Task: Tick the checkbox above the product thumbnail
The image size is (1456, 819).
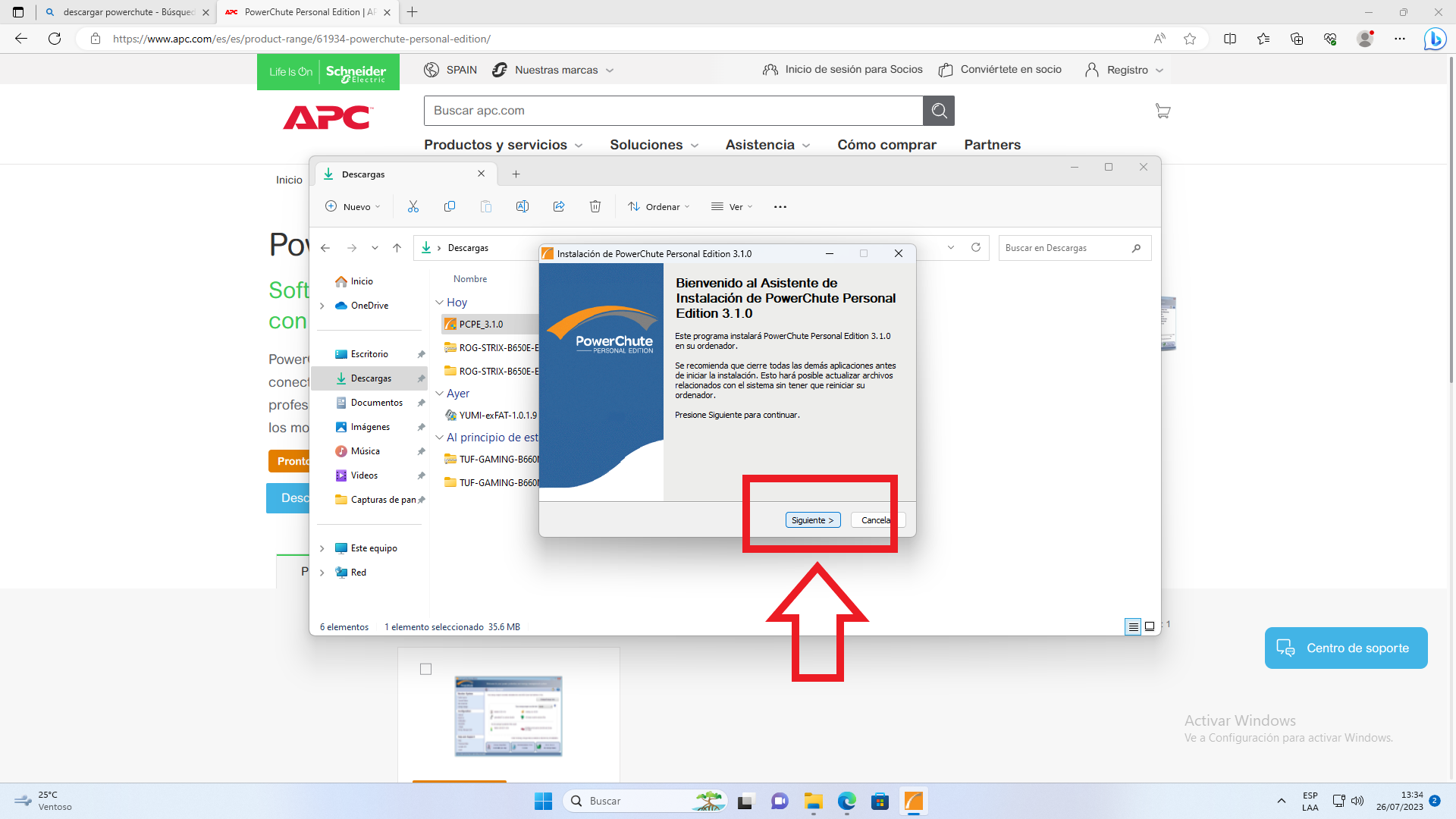Action: tap(426, 669)
